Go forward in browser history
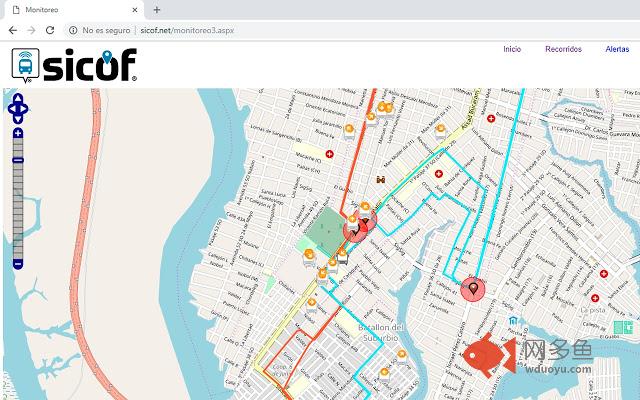 coord(31,30)
